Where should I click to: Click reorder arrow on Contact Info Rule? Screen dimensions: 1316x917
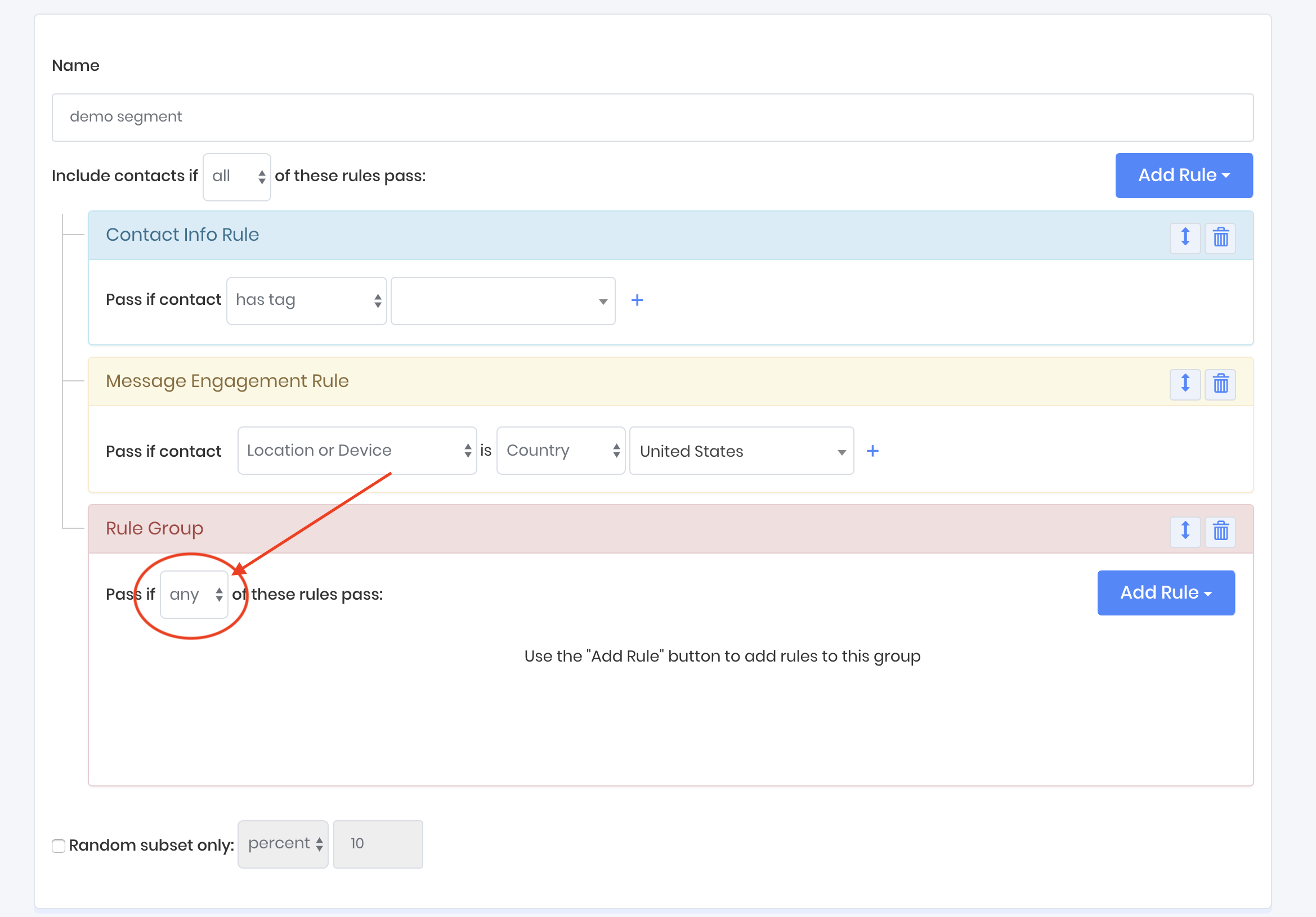[1185, 237]
